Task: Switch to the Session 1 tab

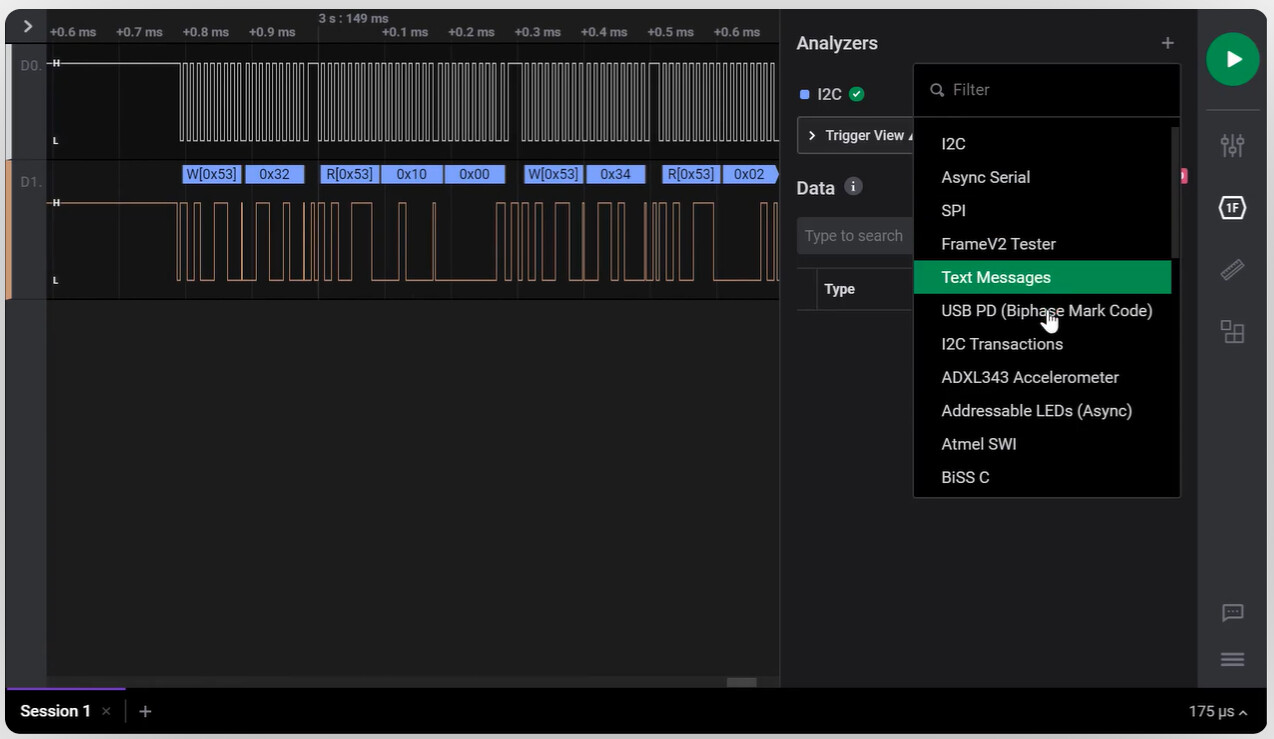Action: click(55, 711)
